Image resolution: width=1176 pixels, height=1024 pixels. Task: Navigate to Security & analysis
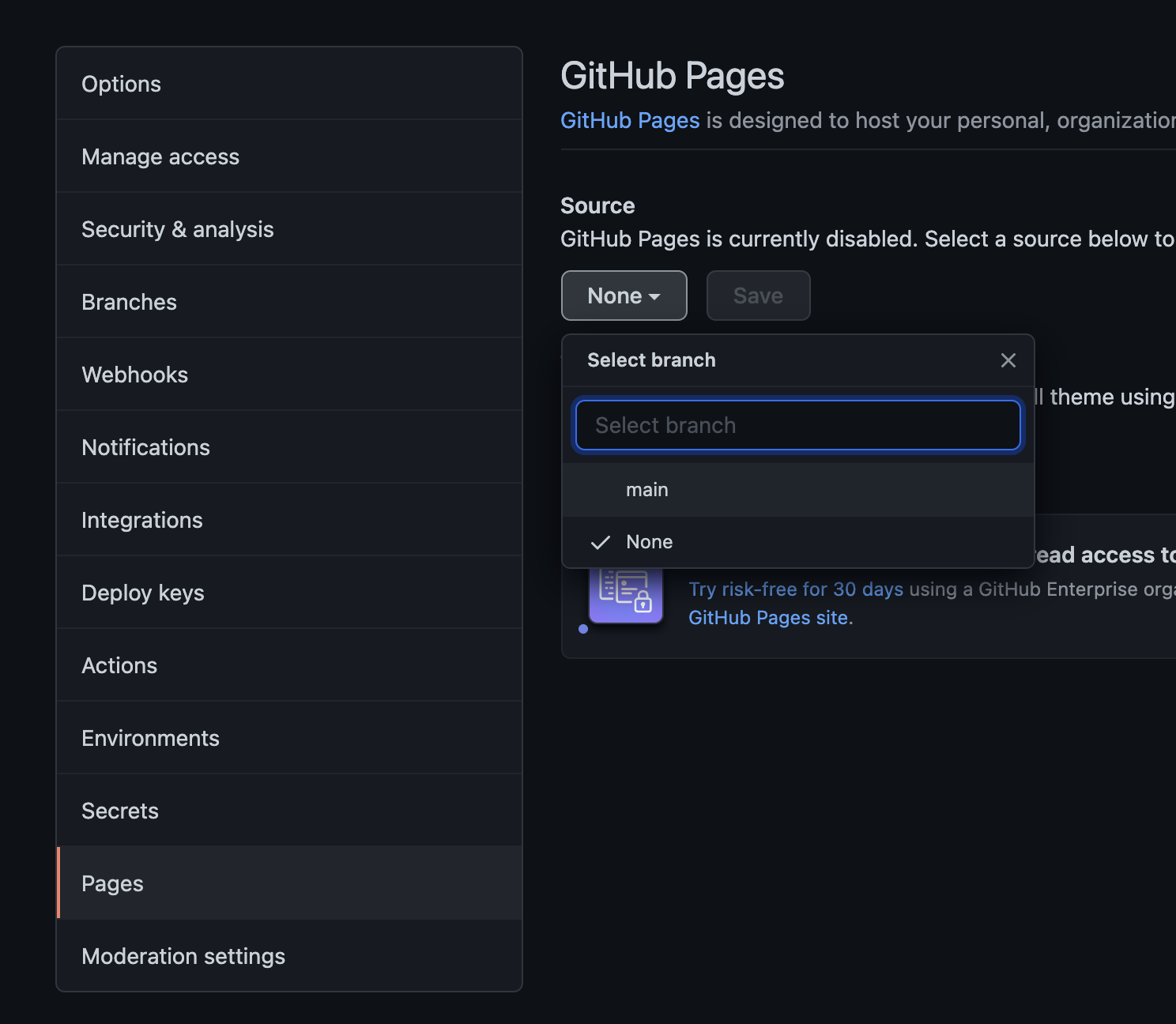tap(178, 229)
